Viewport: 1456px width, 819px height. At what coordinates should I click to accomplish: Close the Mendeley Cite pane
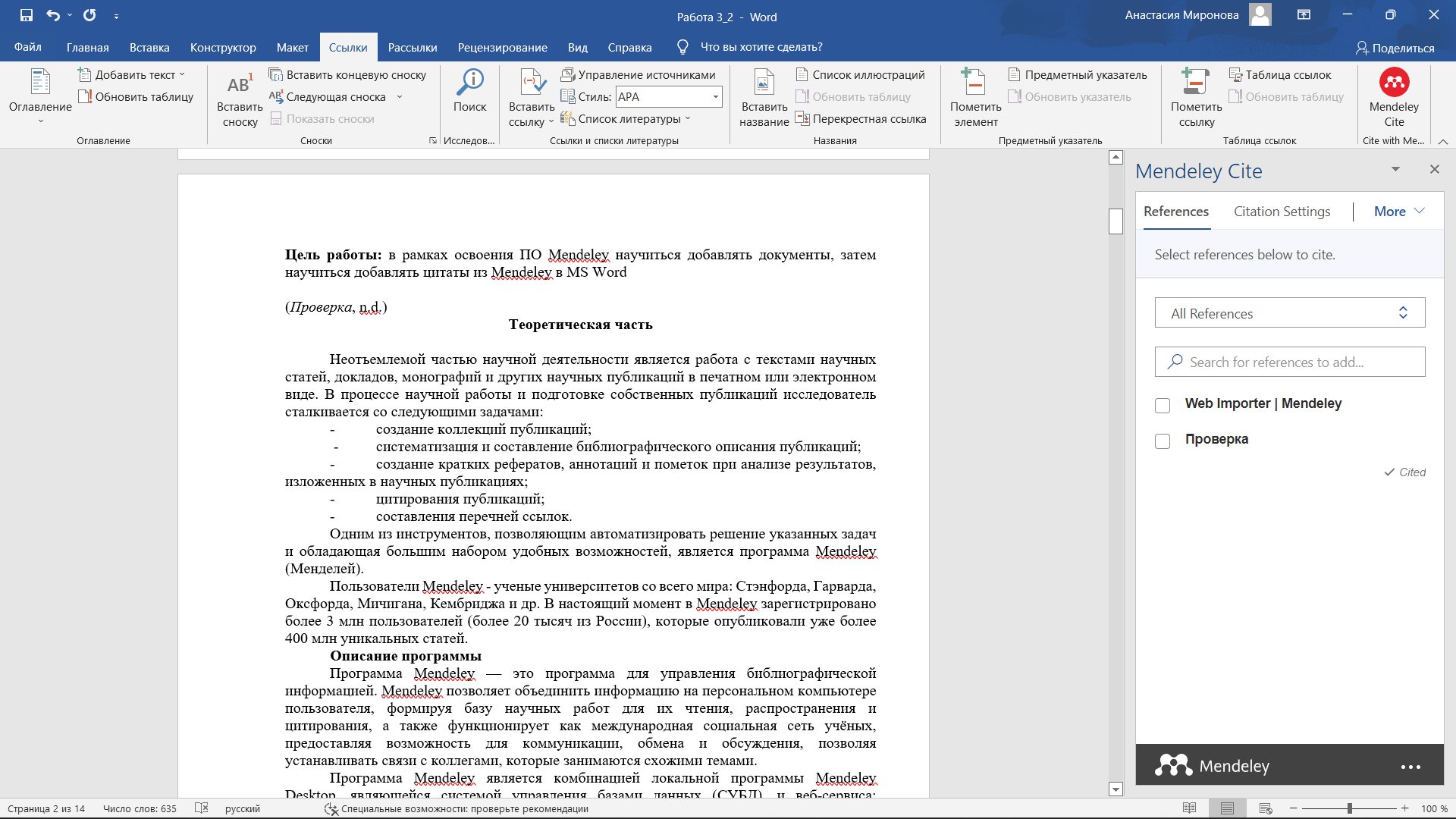click(1434, 169)
